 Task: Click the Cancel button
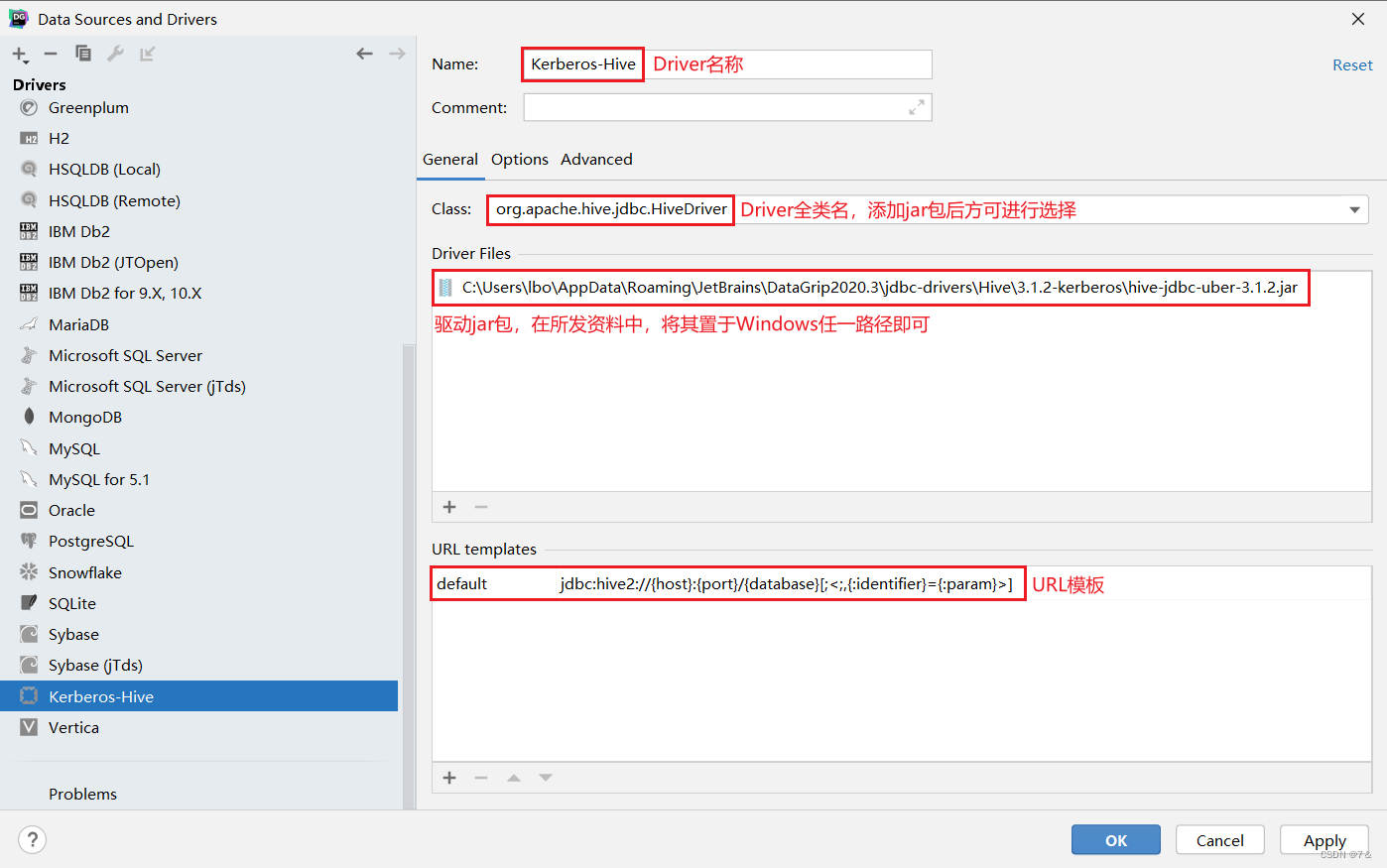pyautogui.click(x=1220, y=840)
